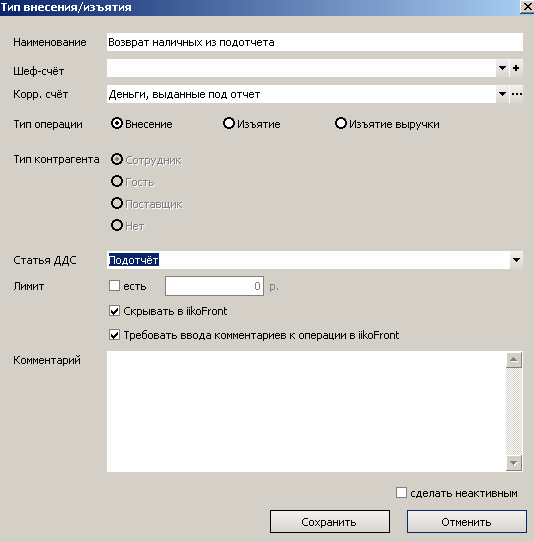
Task: Close the Тип внесения/изъятия dialog
Action: (527, 7)
